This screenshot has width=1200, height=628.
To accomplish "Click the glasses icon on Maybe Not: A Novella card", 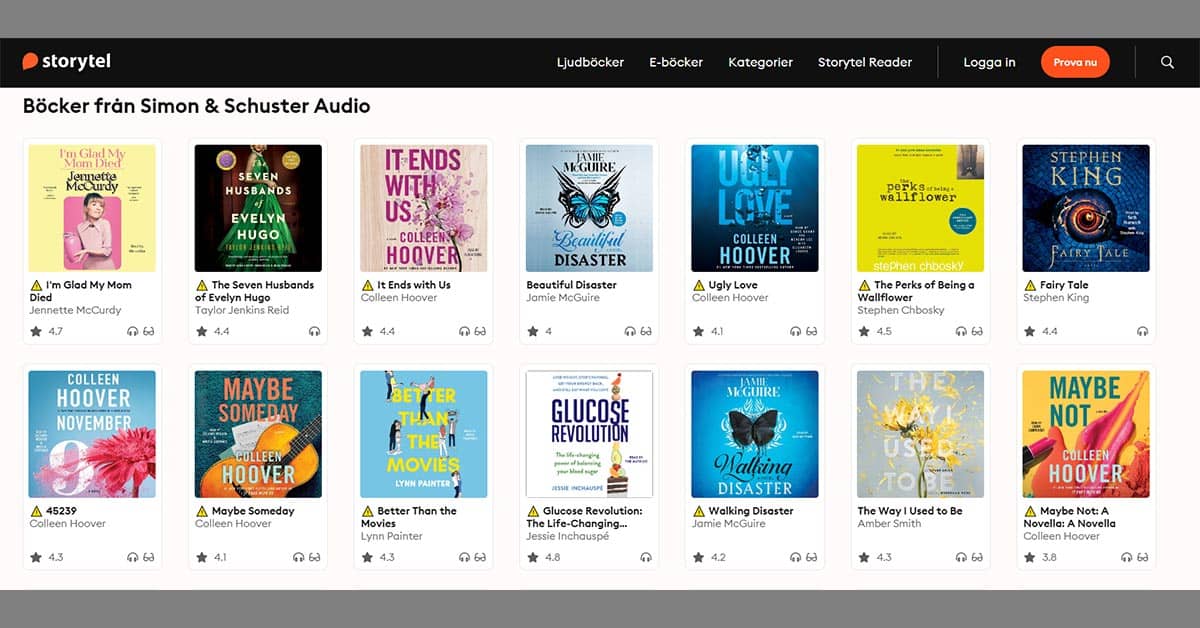I will [x=1143, y=557].
